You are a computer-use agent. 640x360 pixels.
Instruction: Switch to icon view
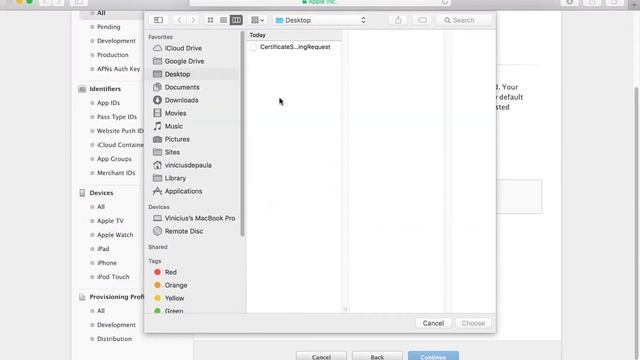click(x=210, y=20)
